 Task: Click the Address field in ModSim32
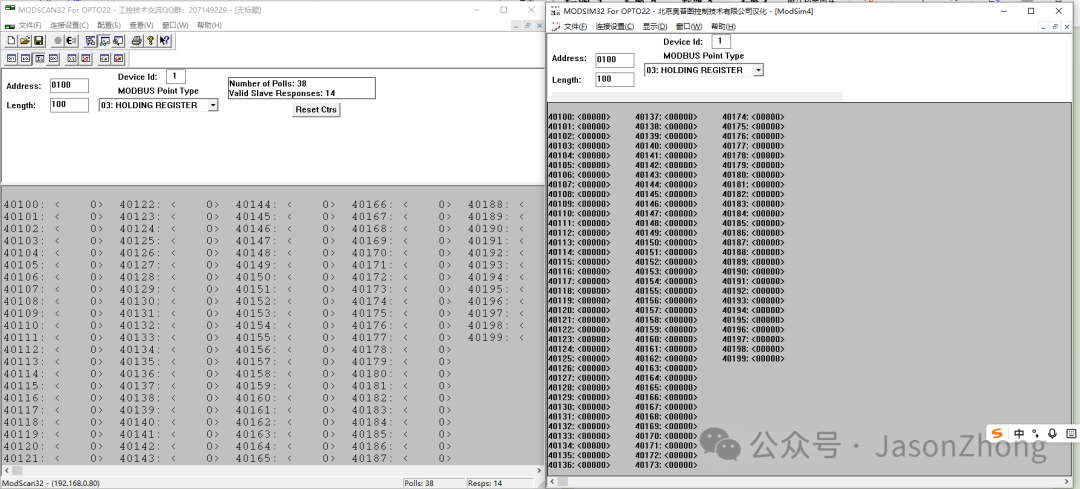615,60
